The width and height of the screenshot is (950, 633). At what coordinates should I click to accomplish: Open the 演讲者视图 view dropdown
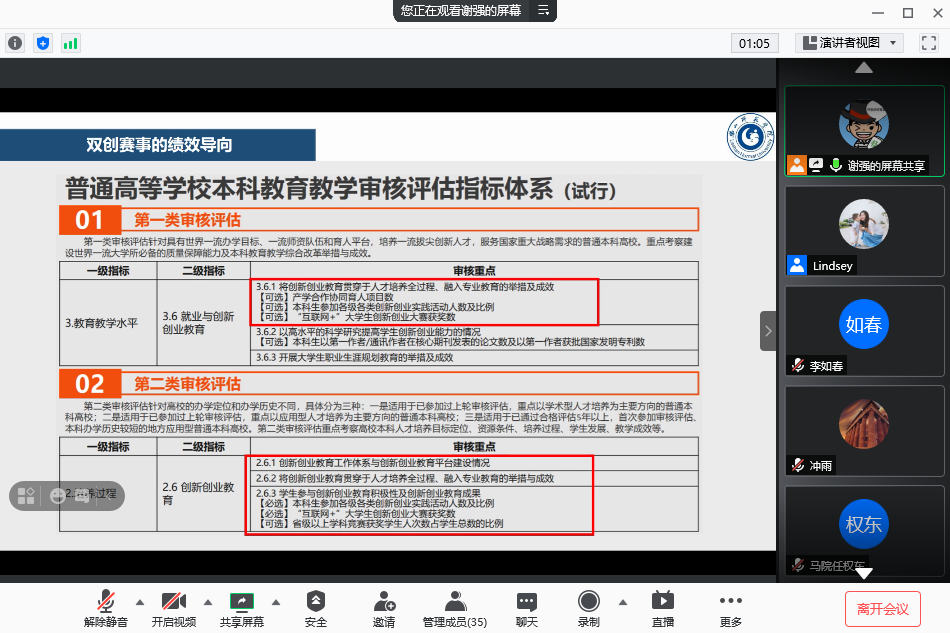point(849,43)
